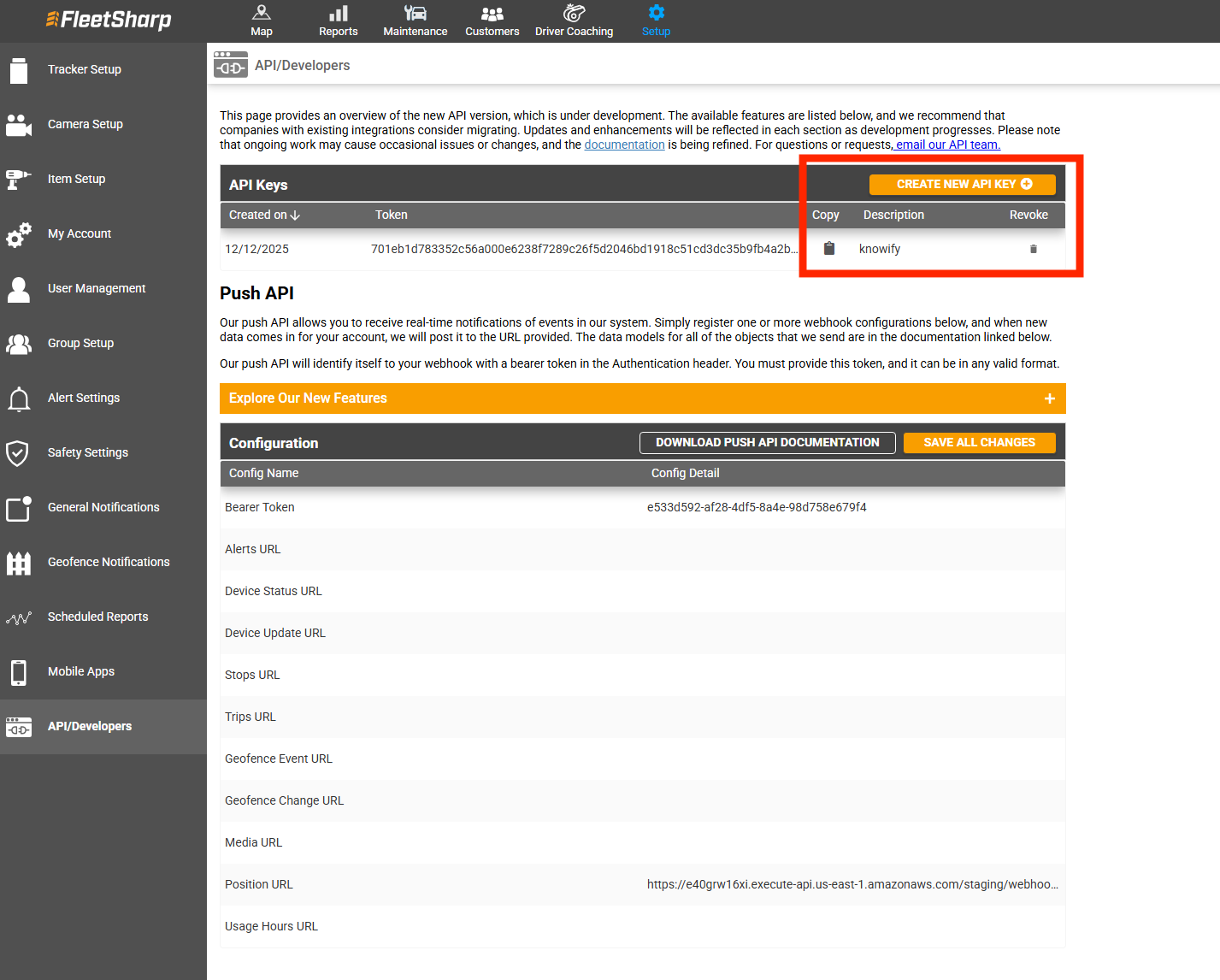Select Geofence Notifications in sidebar
Viewport: 1220px width, 980px height.
click(x=109, y=562)
